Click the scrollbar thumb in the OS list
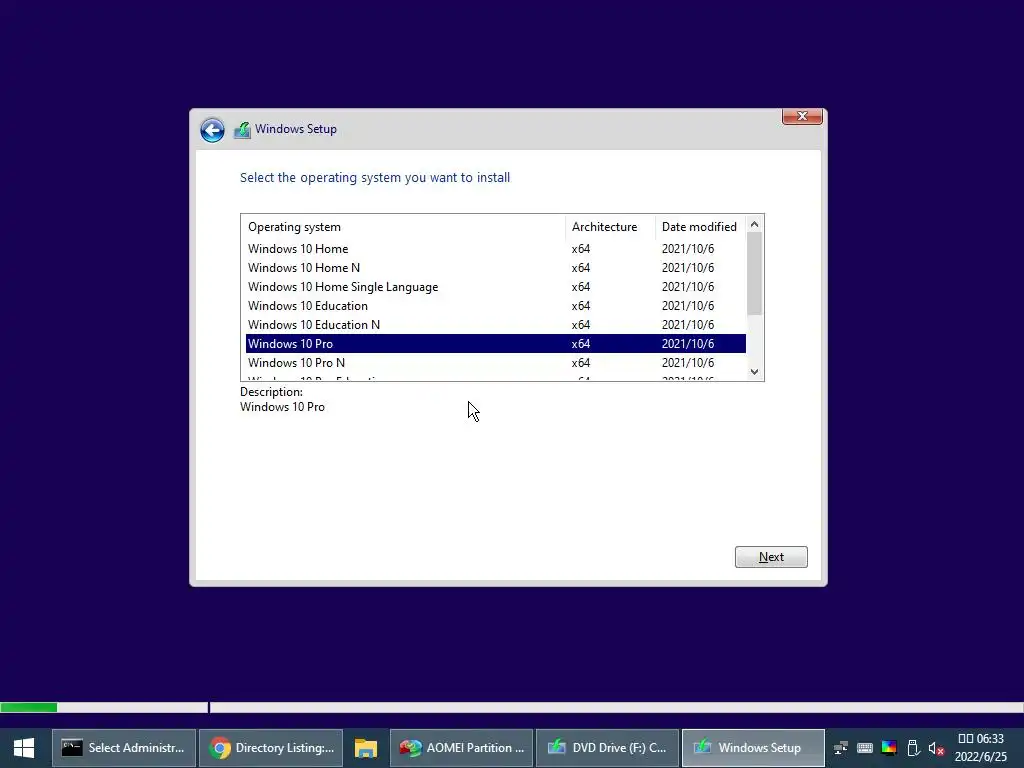Viewport: 1024px width, 768px height. click(754, 274)
